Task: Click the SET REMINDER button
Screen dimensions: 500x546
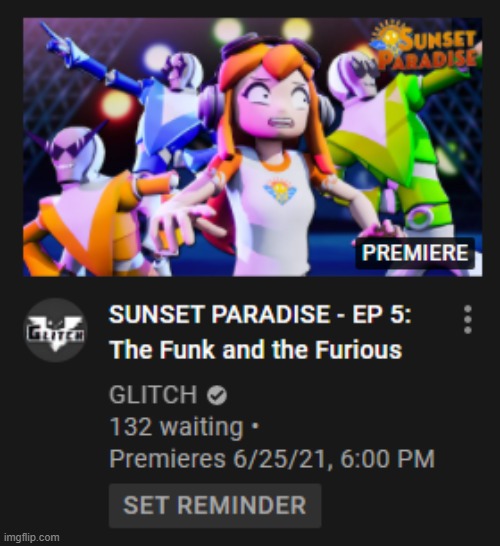Action: coord(215,505)
